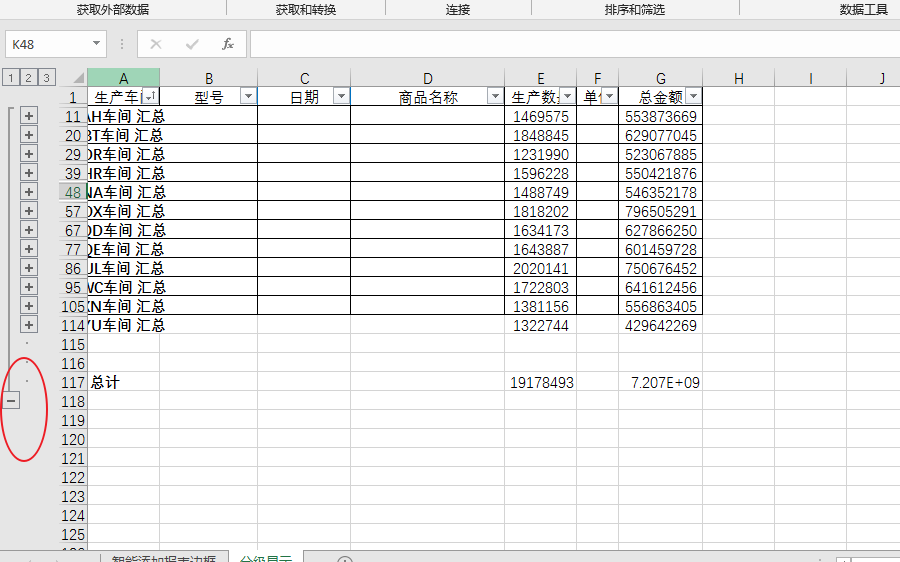Open the 单价 column filter dropdown

[x=610, y=96]
